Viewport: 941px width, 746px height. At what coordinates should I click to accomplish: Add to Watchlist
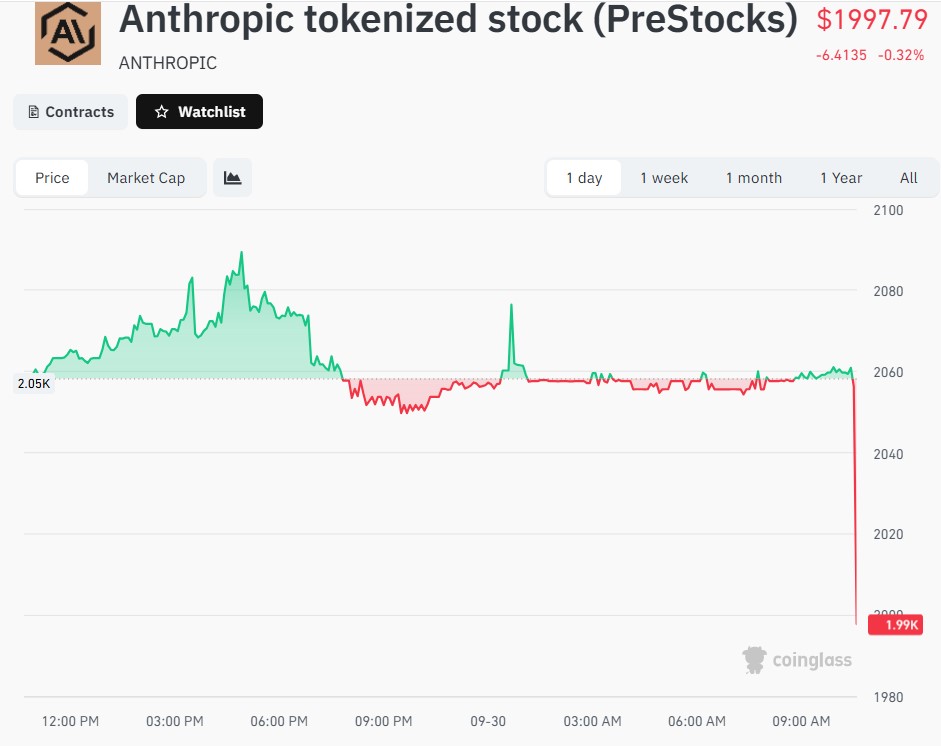tap(199, 112)
